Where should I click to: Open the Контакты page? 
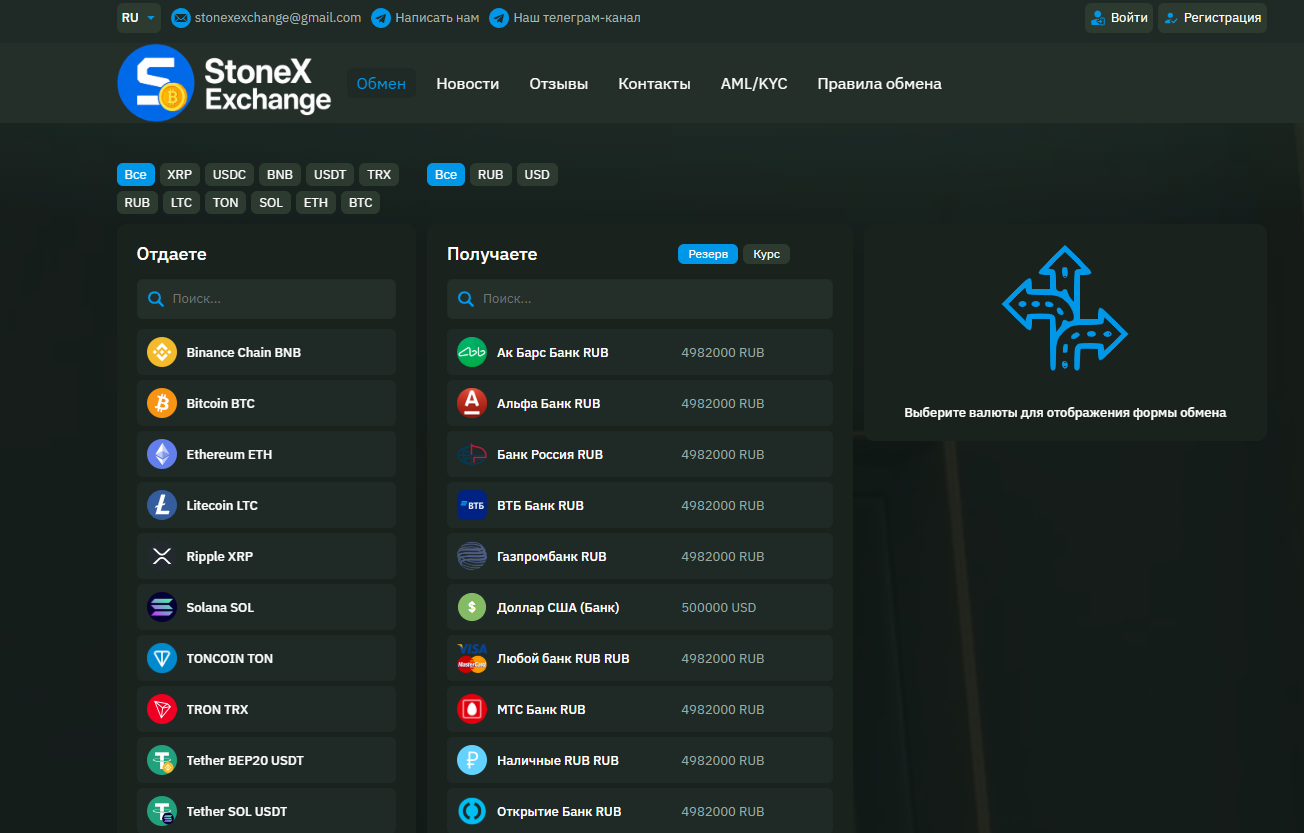click(655, 84)
